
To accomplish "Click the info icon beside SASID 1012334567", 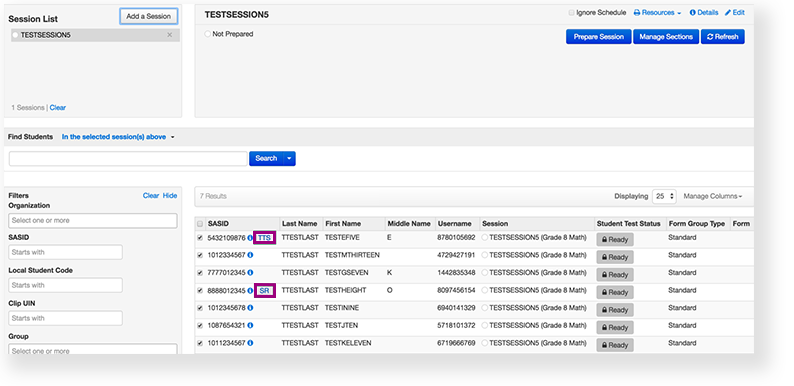I will [x=250, y=255].
